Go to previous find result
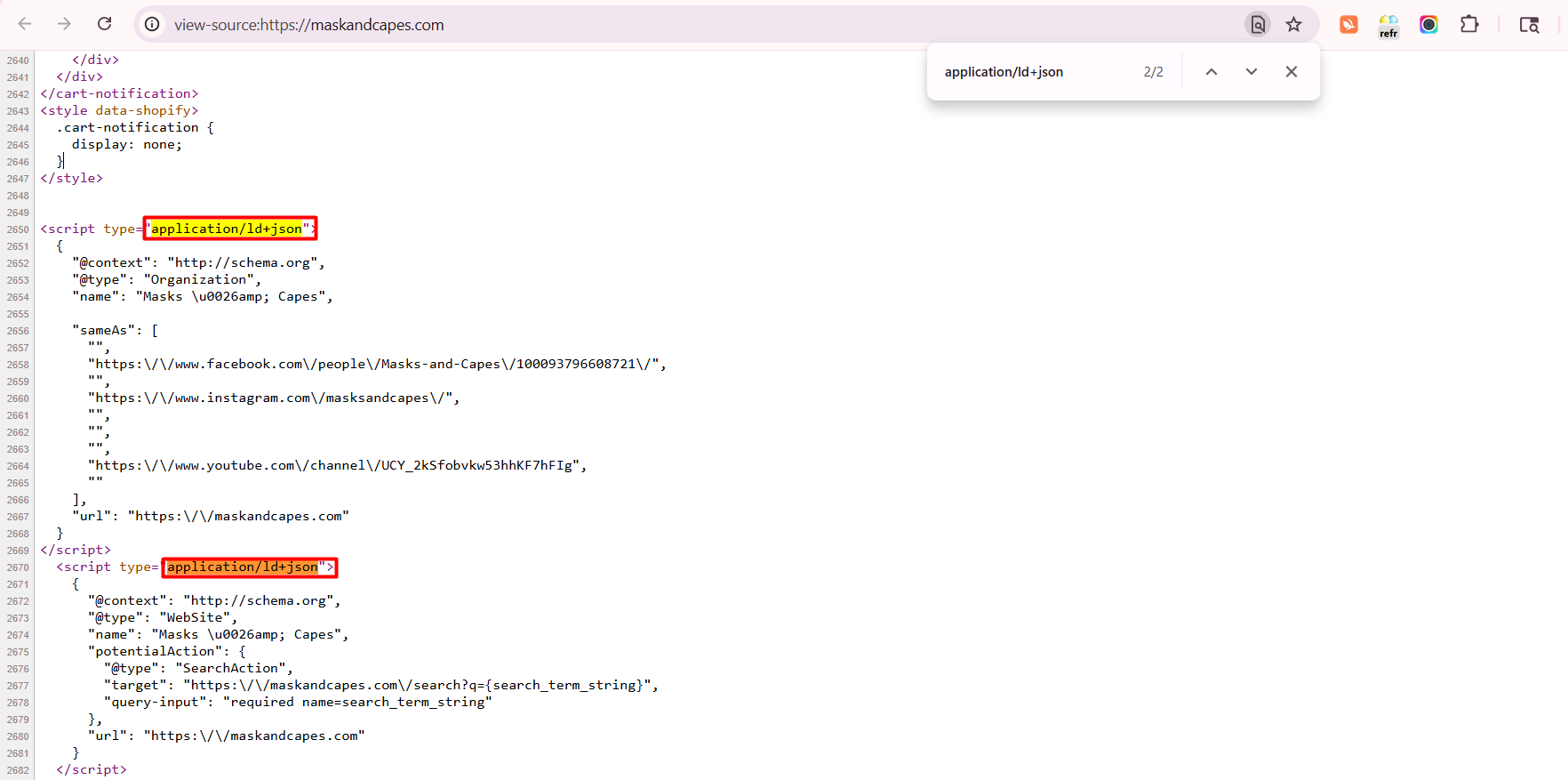The width and height of the screenshot is (1568, 780). 1211,72
